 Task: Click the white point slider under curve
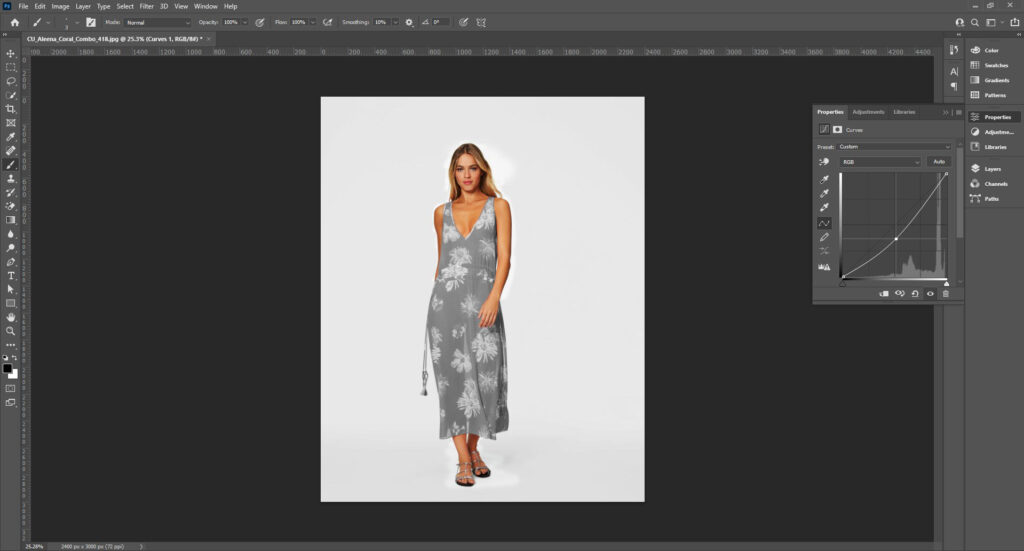point(946,283)
